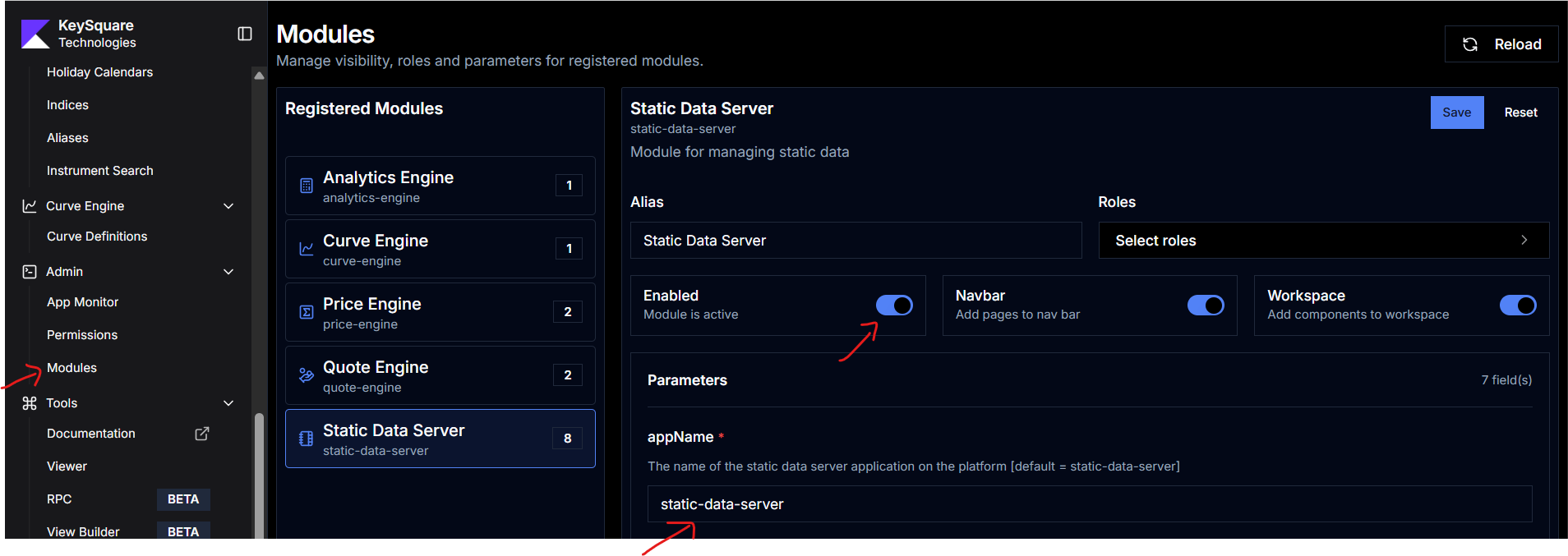Toggle the Workspace switch

1518,306
